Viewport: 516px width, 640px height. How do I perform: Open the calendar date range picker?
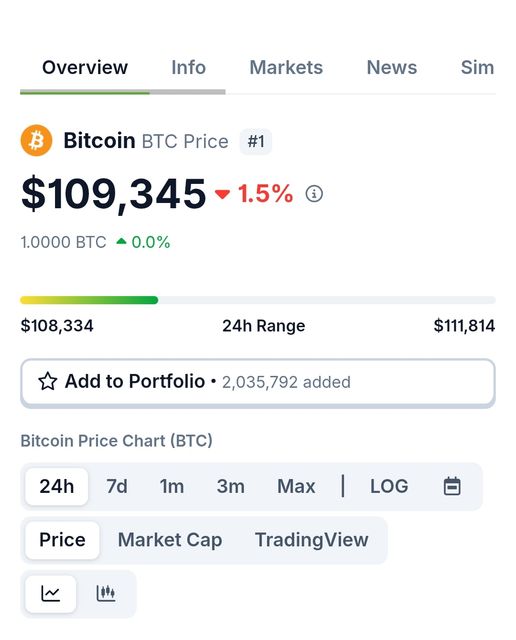[x=452, y=486]
